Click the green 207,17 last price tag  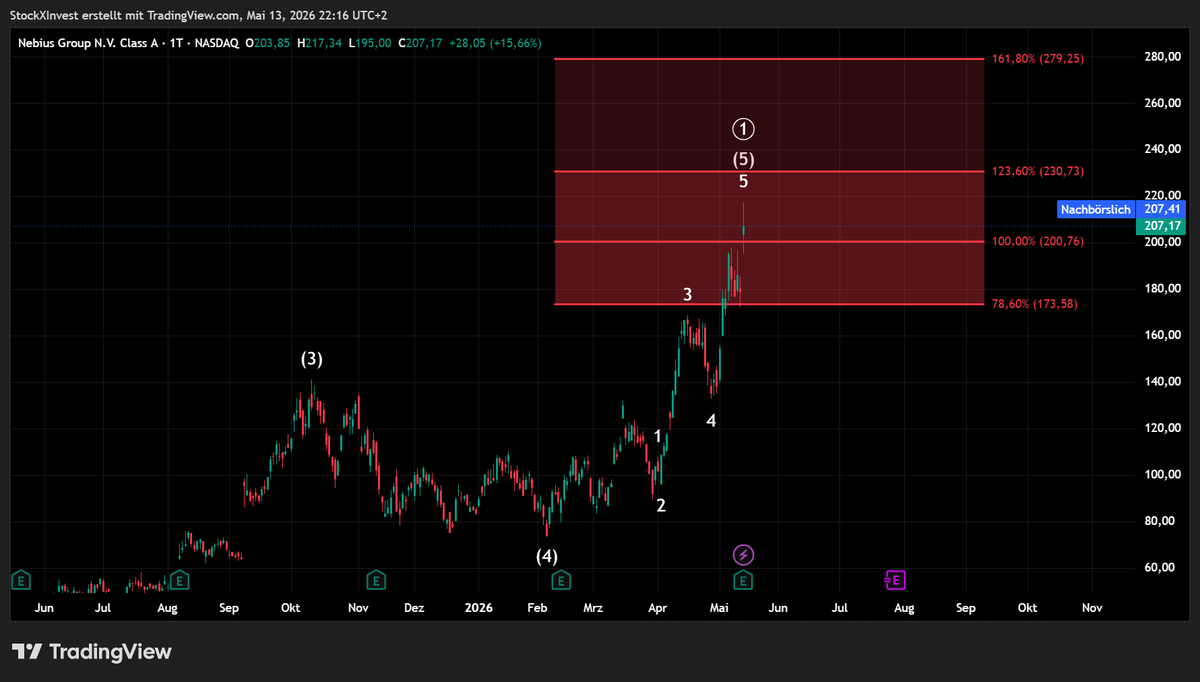click(1160, 226)
